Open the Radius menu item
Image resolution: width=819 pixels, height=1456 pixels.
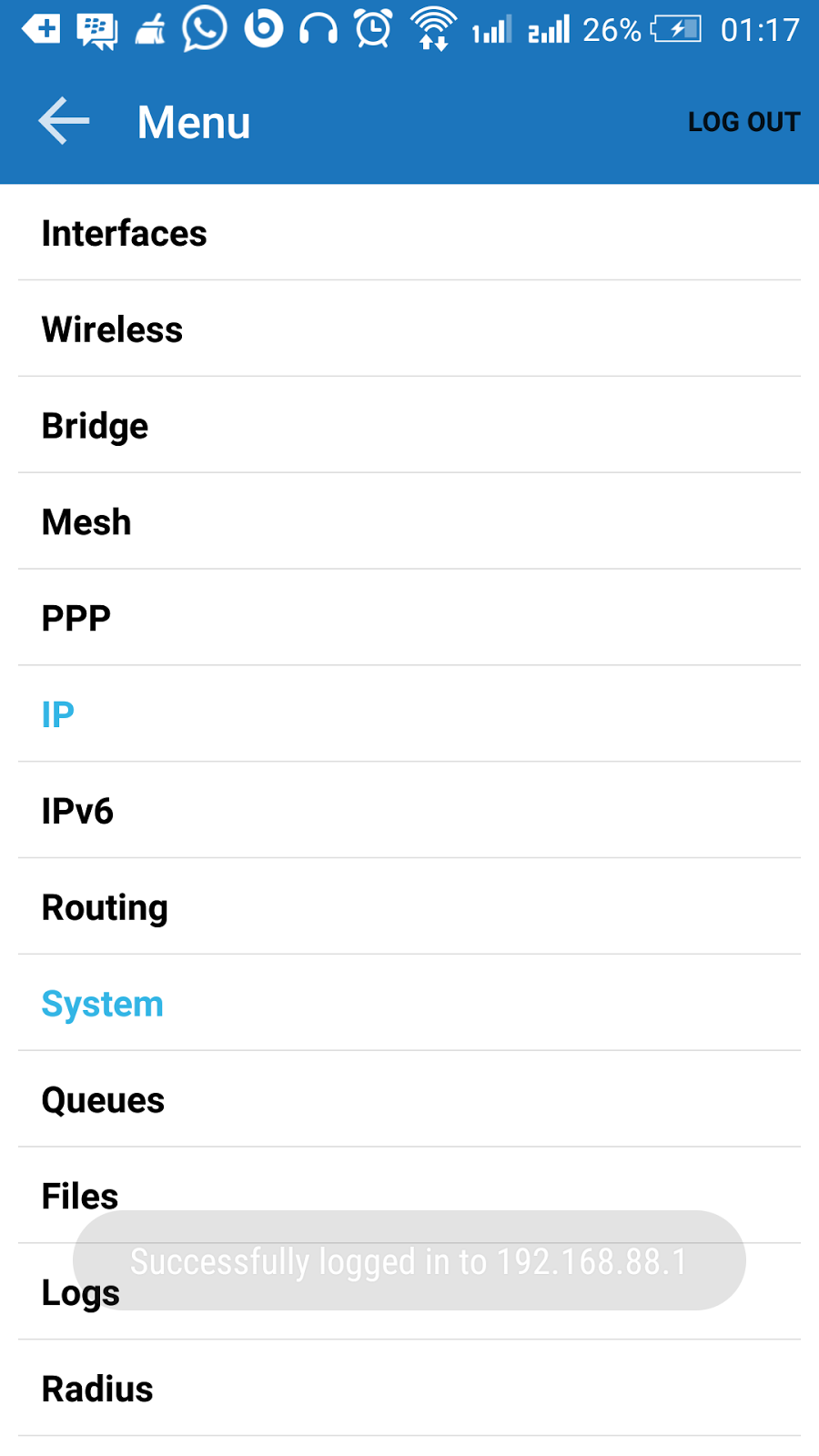point(98,1390)
